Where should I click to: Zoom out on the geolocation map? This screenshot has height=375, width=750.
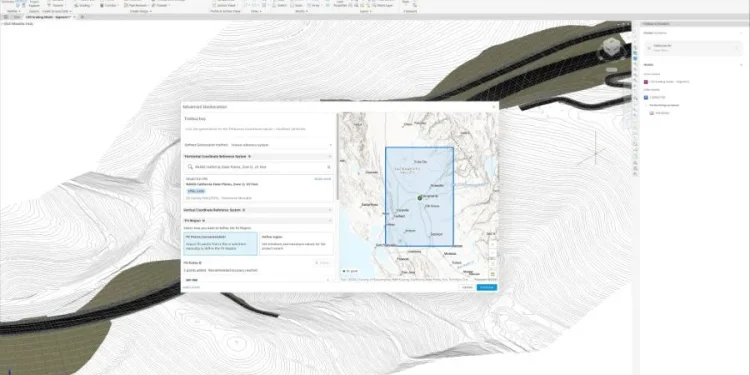click(493, 253)
